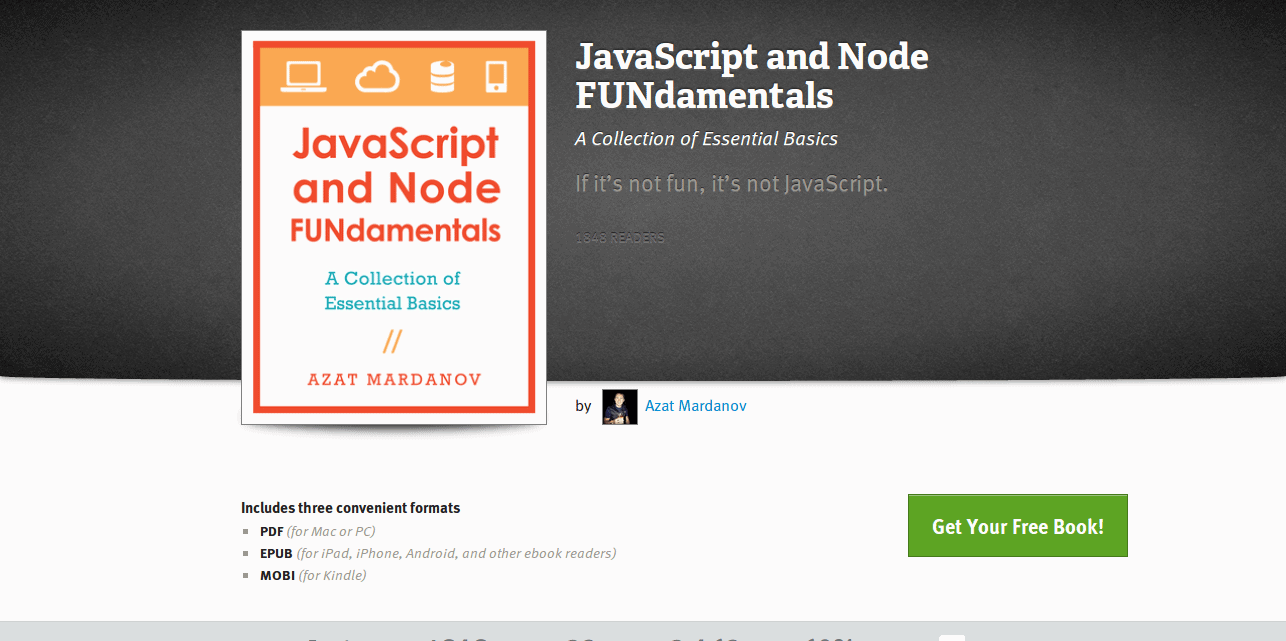The image size is (1286, 641).
Task: Click the author's avatar photo
Action: tap(620, 407)
